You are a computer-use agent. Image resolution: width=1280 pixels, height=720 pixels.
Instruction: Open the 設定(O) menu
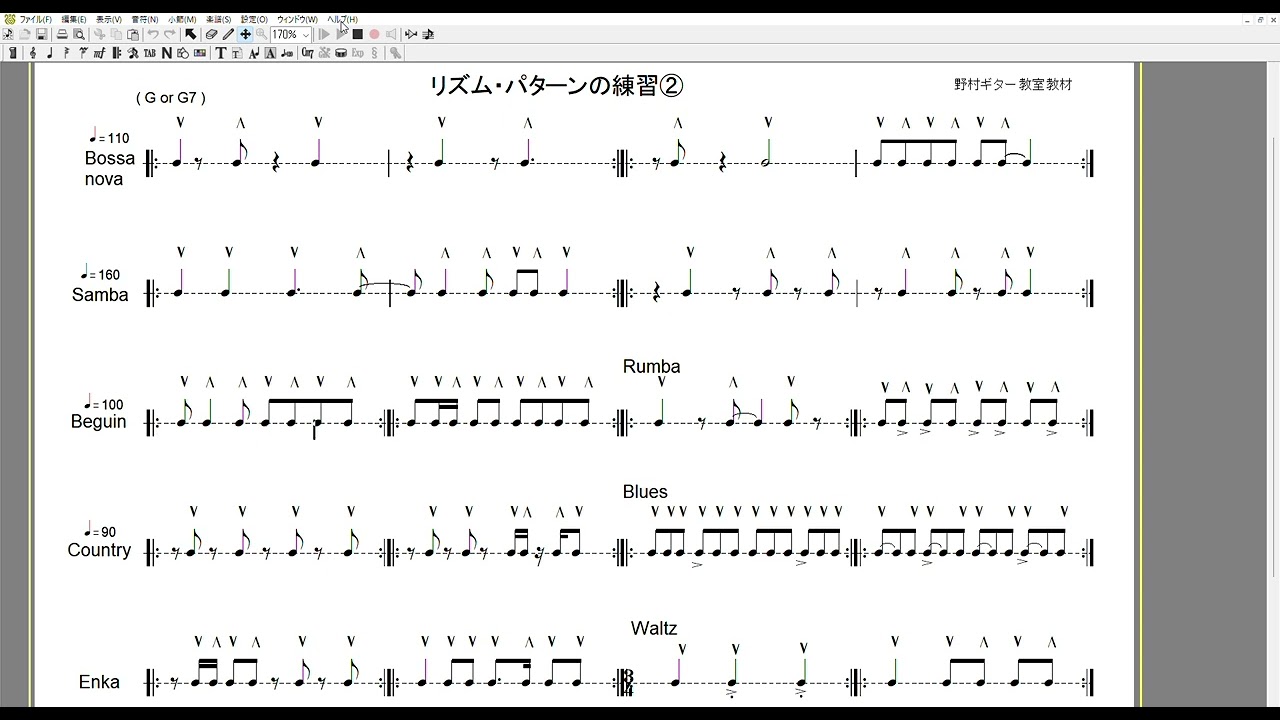[x=254, y=19]
